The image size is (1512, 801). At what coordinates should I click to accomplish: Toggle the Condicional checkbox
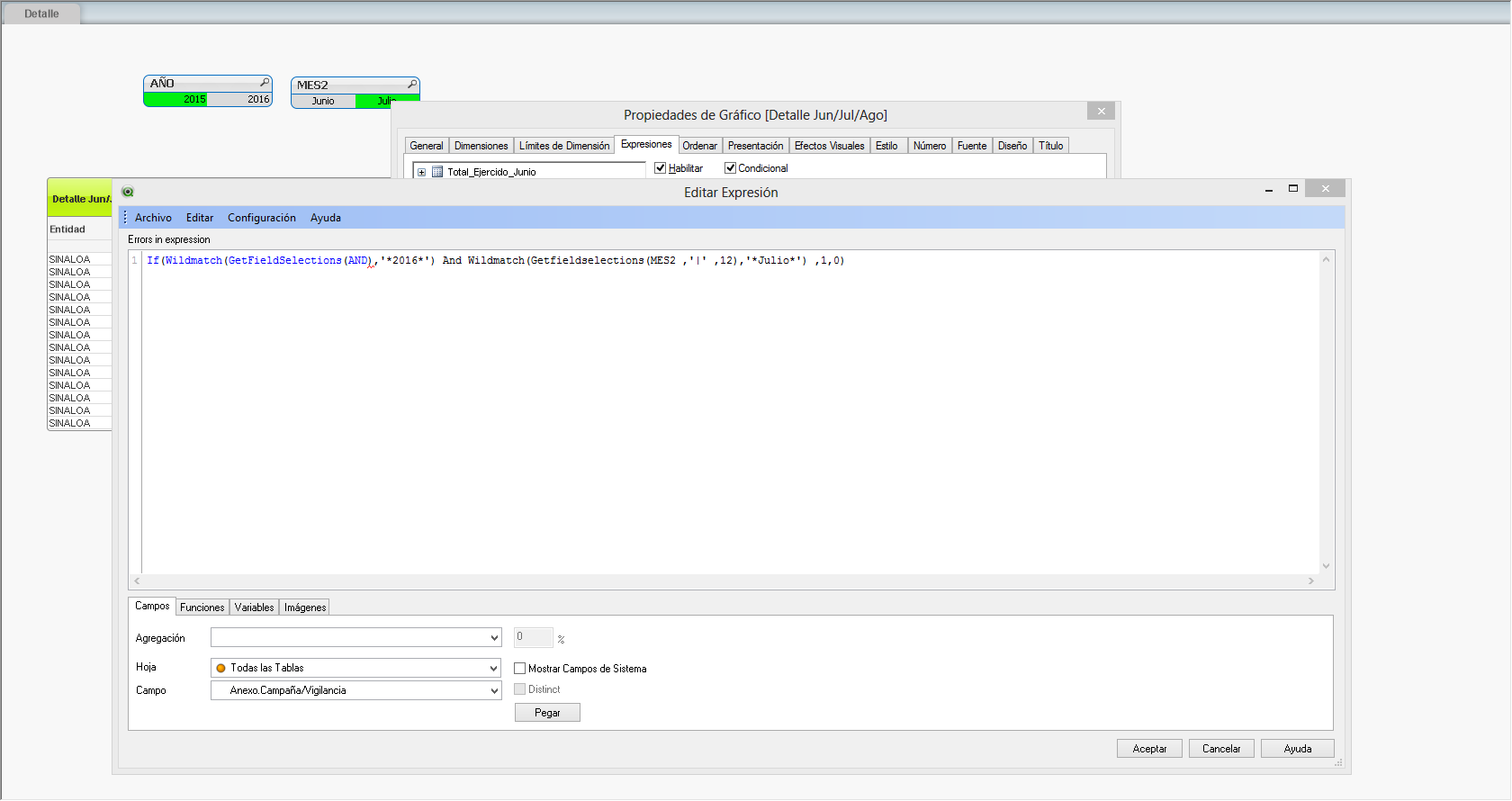tap(730, 168)
